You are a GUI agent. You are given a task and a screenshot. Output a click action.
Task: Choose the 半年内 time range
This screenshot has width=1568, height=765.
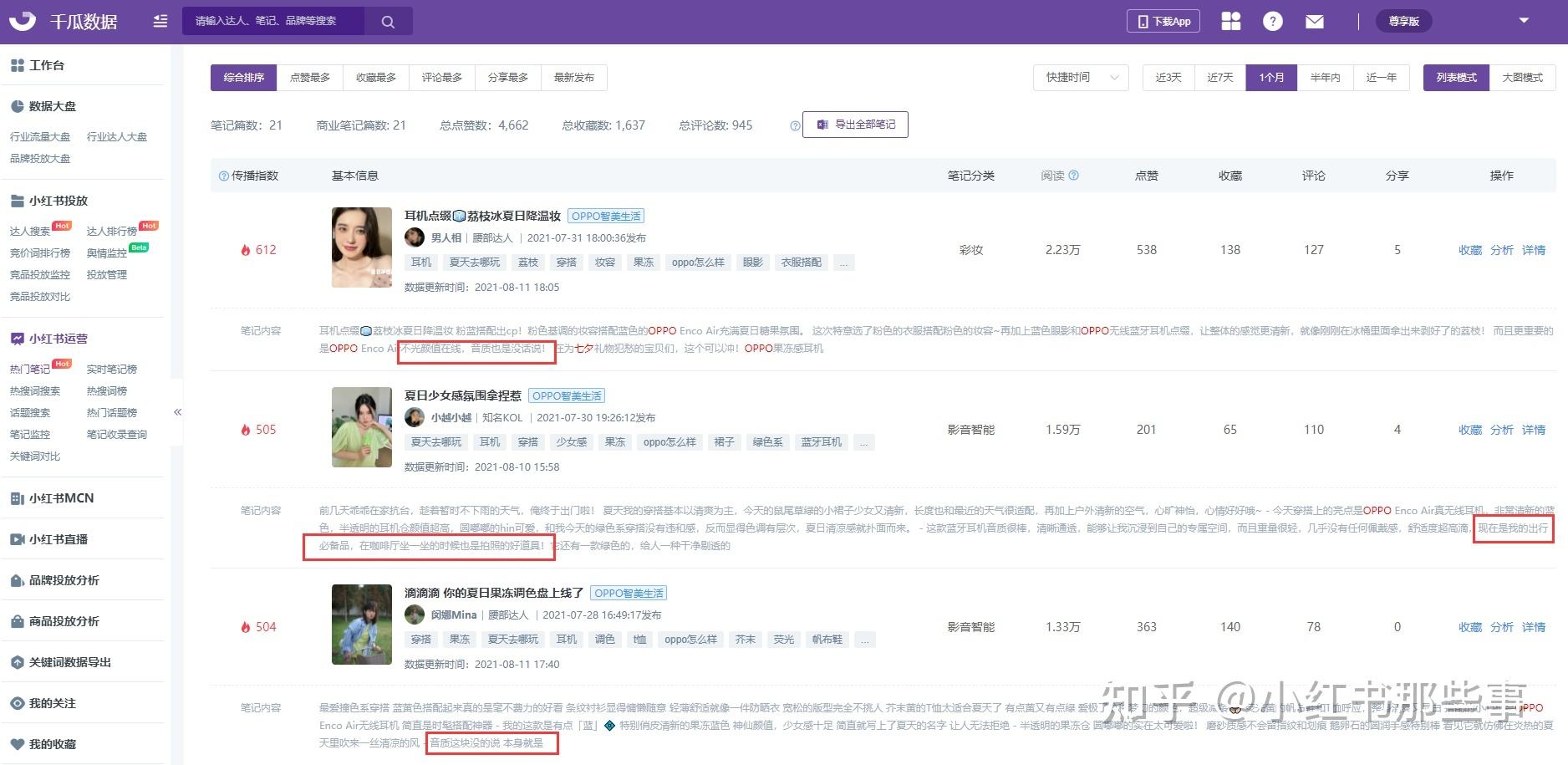pyautogui.click(x=1325, y=78)
